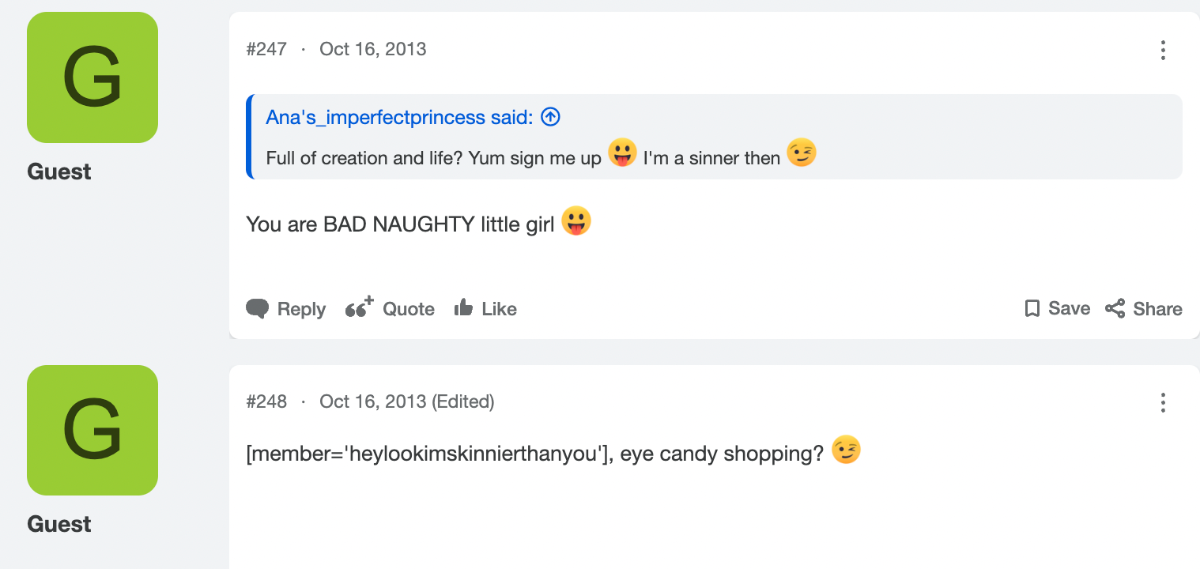Click the #247 post number link
Screen dimensions: 1200x569
(266, 49)
